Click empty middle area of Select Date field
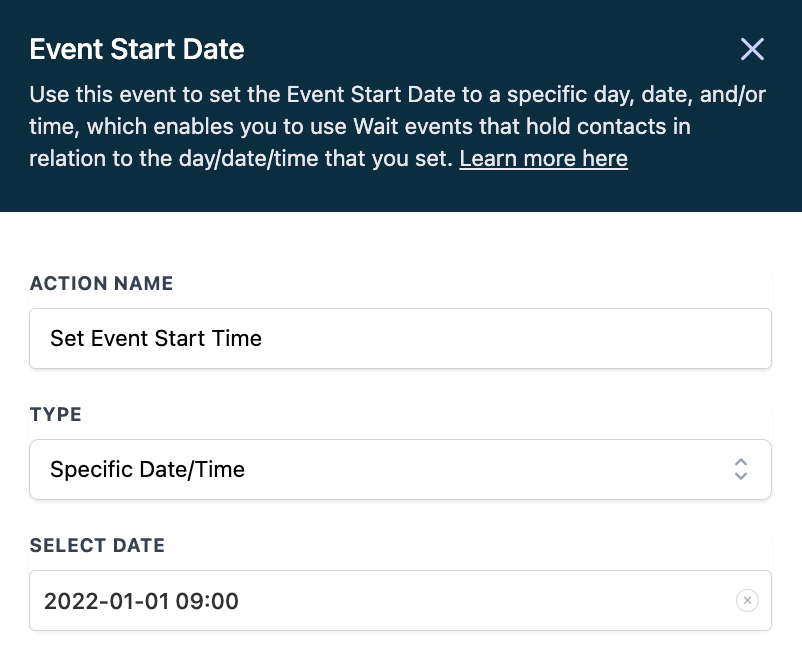802x664 pixels. [x=480, y=601]
